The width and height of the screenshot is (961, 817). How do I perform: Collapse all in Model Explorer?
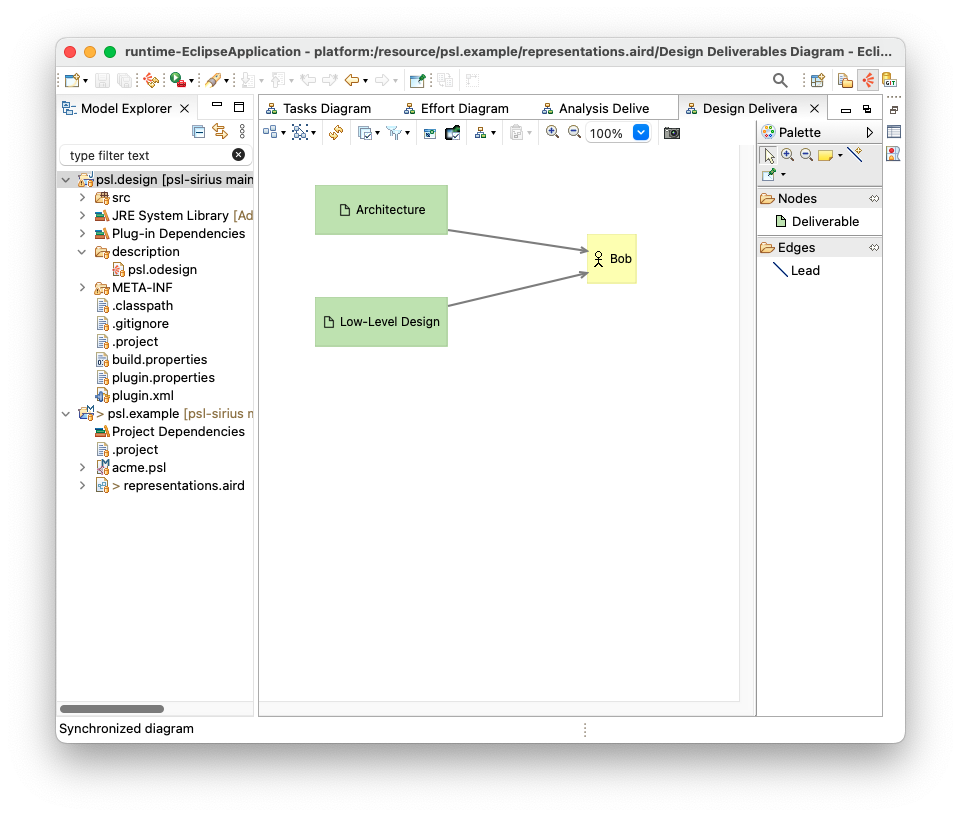tap(198, 132)
